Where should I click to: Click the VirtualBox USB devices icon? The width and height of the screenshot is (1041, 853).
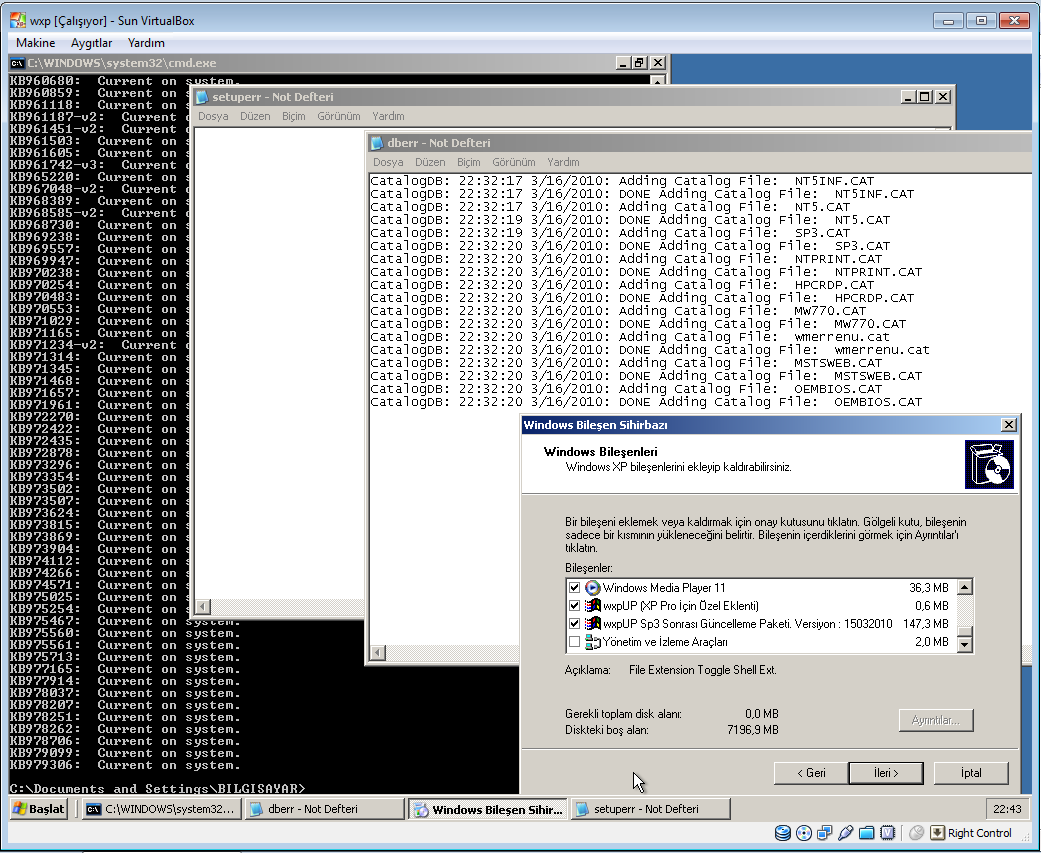(x=845, y=832)
